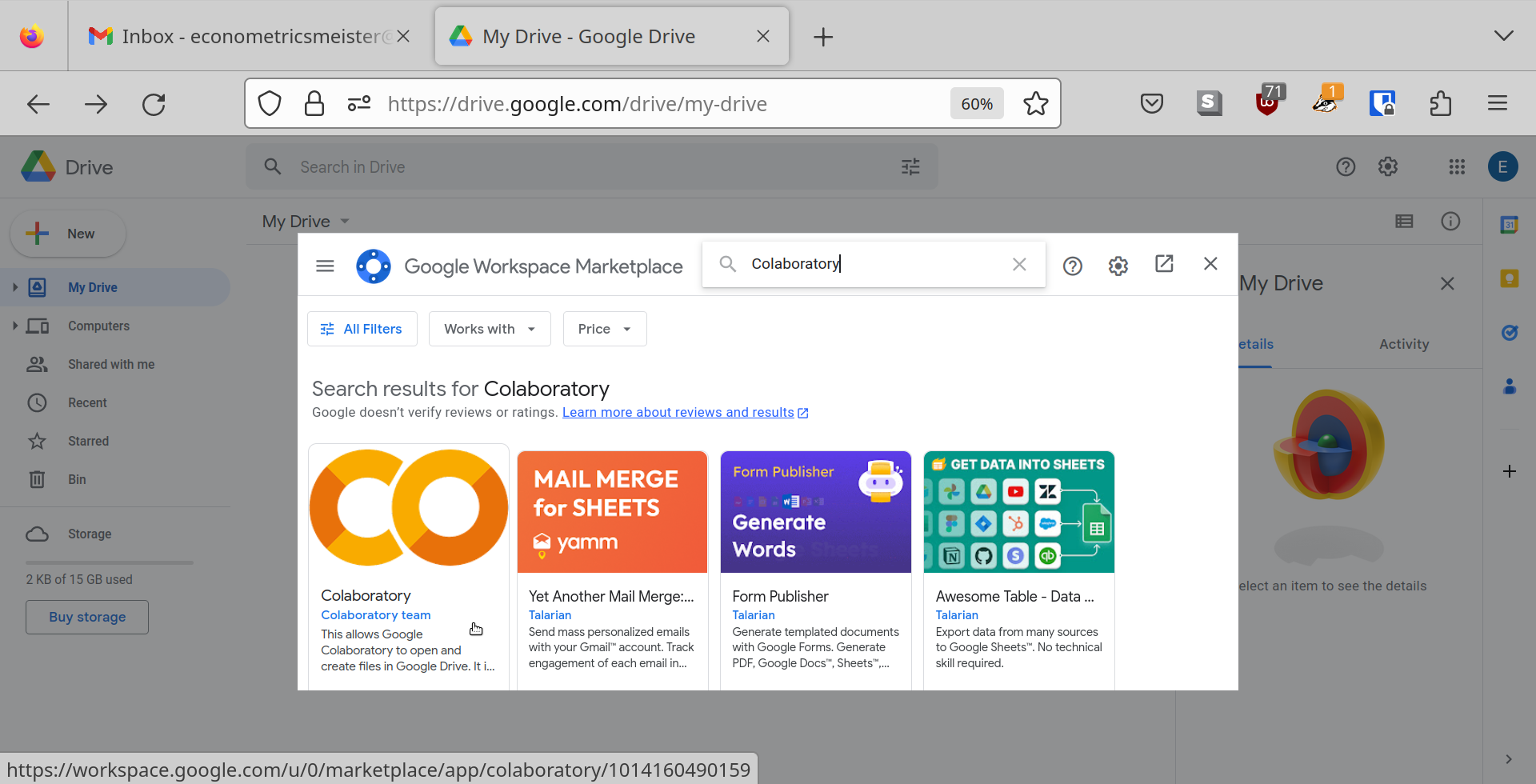The image size is (1536, 784).
Task: Click the Buy storage button
Action: point(87,617)
